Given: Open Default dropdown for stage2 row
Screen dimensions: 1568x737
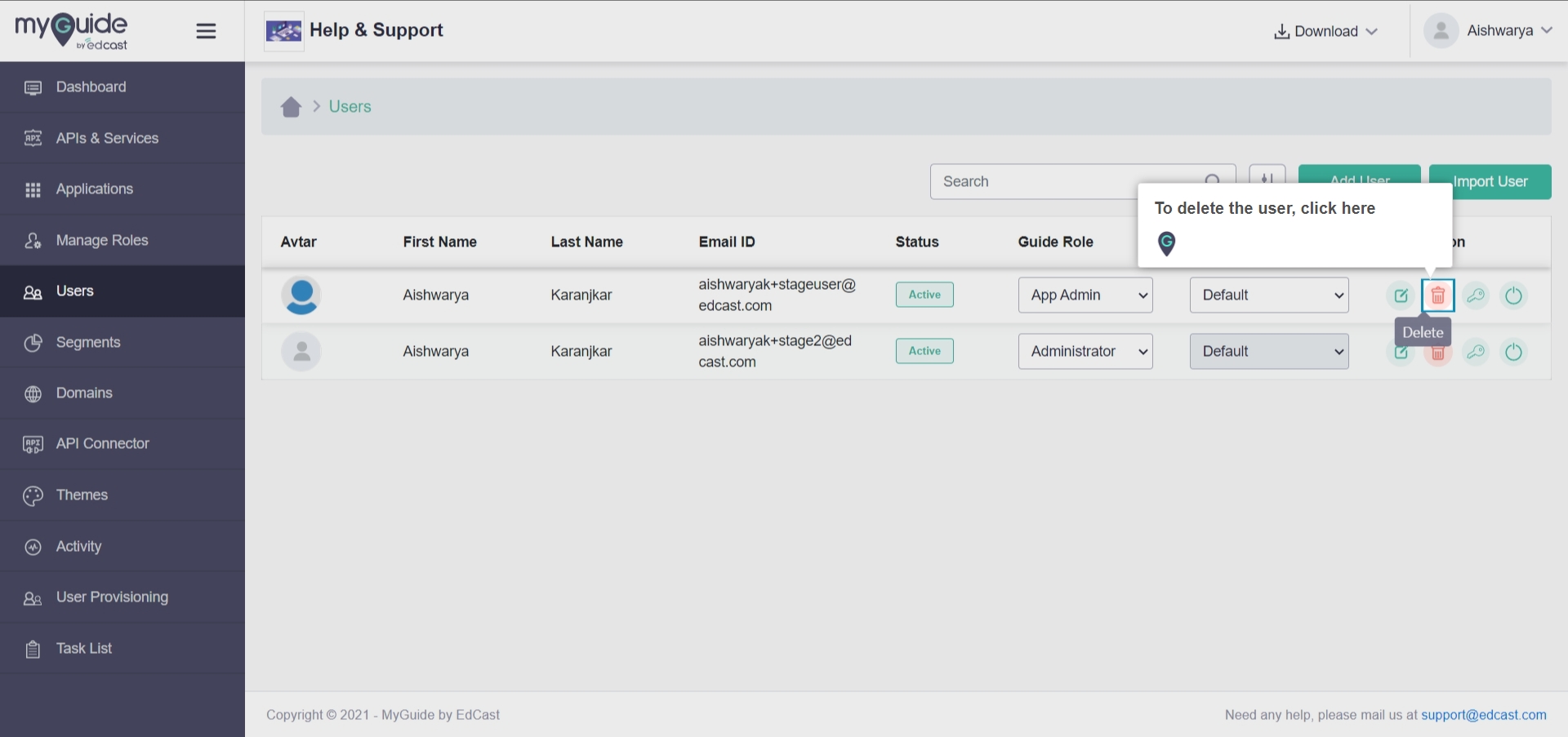Looking at the screenshot, I should tap(1269, 351).
